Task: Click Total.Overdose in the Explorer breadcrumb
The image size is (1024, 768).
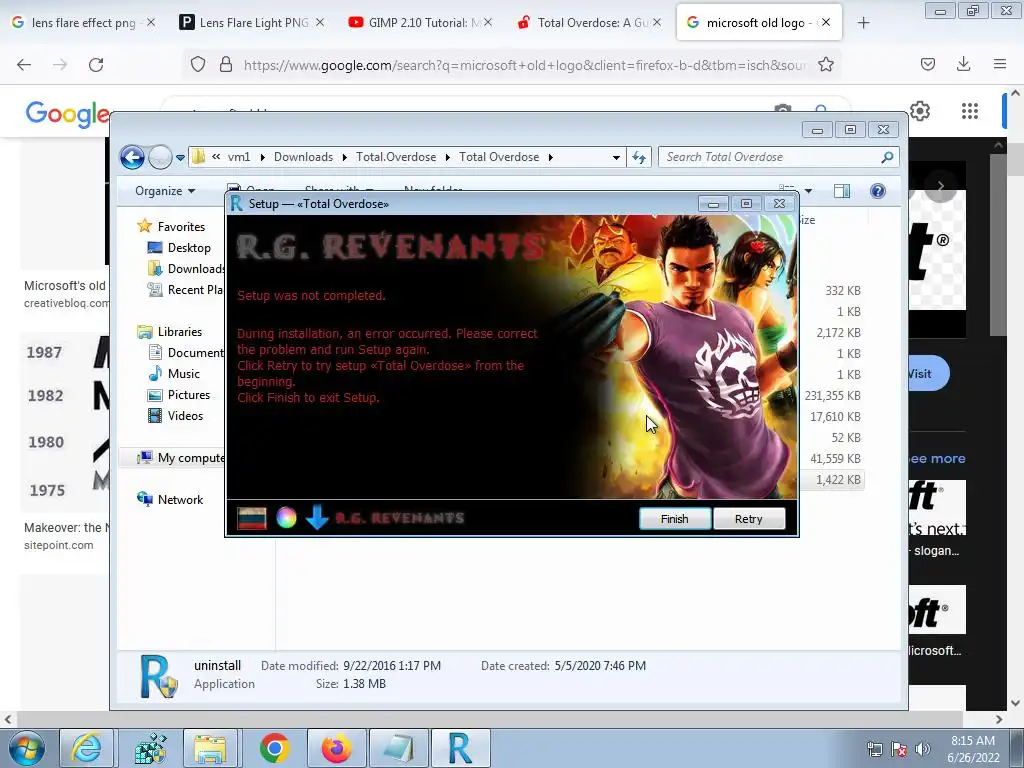Action: (x=396, y=157)
